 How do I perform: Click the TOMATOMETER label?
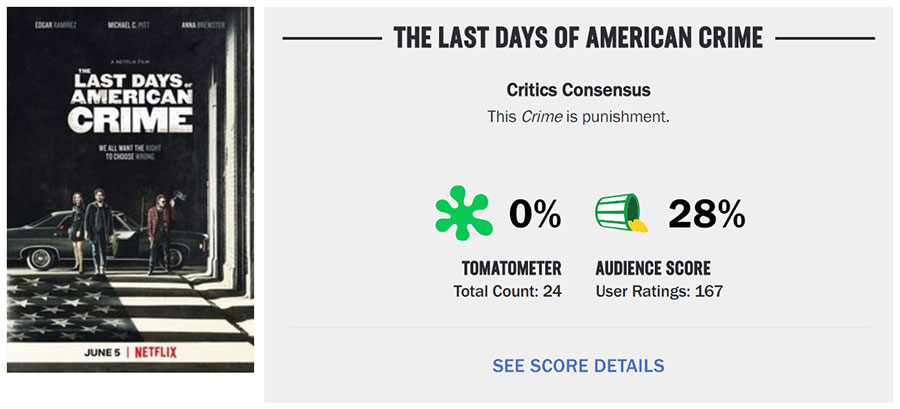[511, 268]
